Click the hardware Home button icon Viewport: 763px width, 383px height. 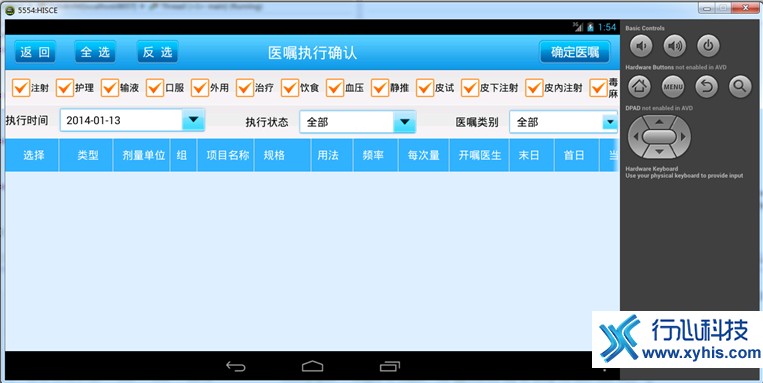(x=639, y=87)
